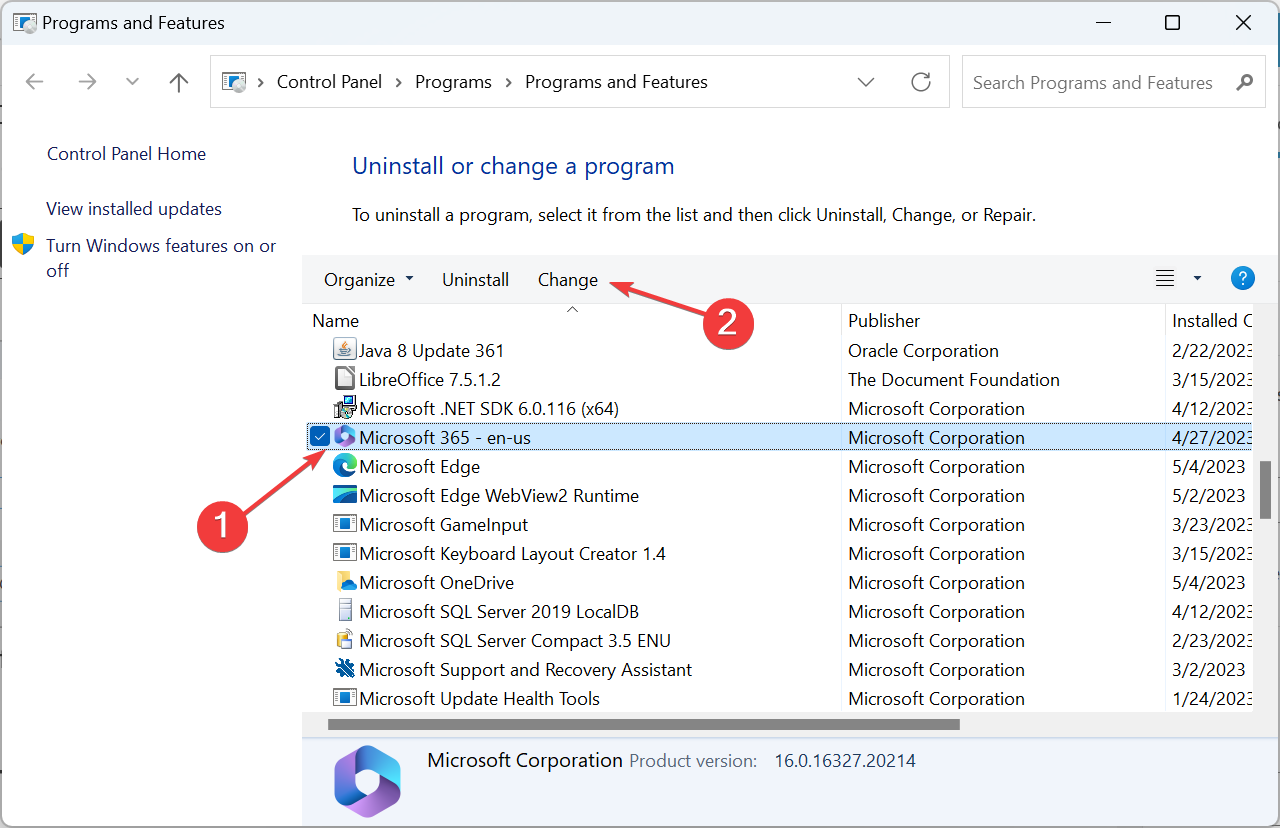Screen dimensions: 1280x828
Task: Click the product version 16.0.16327.20214
Action: (845, 761)
